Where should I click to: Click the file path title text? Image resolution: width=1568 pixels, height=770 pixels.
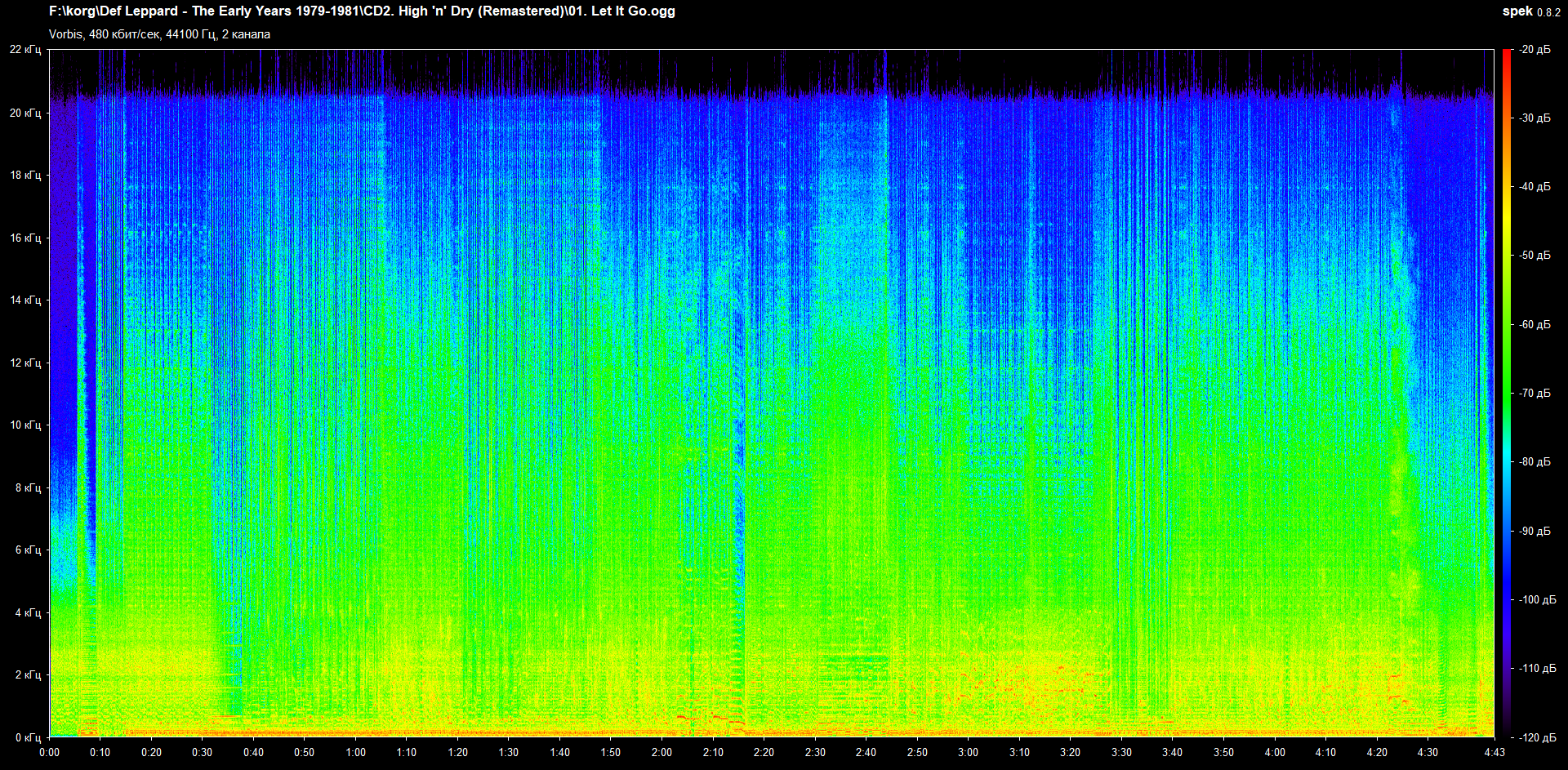coord(362,11)
